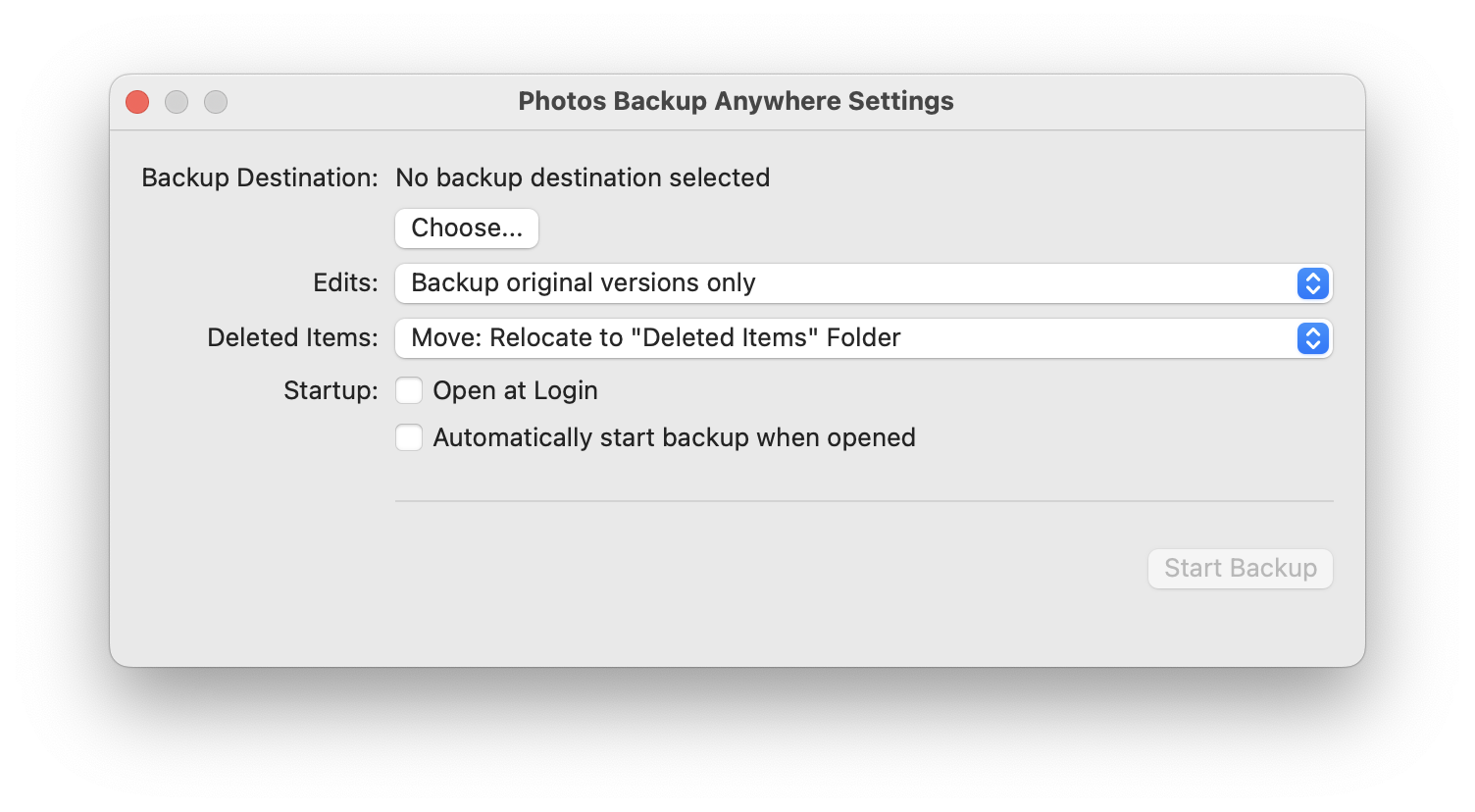Click the gray minimize window button
The width and height of the screenshot is (1475, 812).
(x=177, y=102)
